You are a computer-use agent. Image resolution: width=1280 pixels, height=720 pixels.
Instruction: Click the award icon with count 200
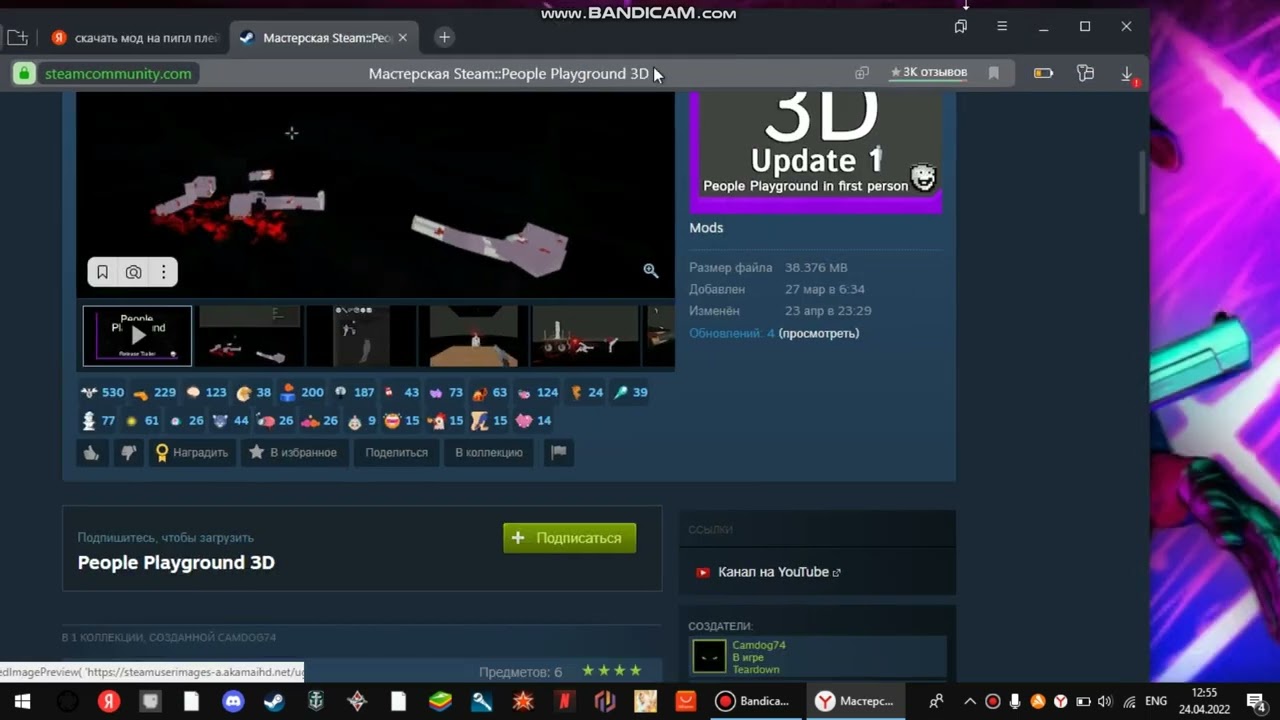coord(301,393)
